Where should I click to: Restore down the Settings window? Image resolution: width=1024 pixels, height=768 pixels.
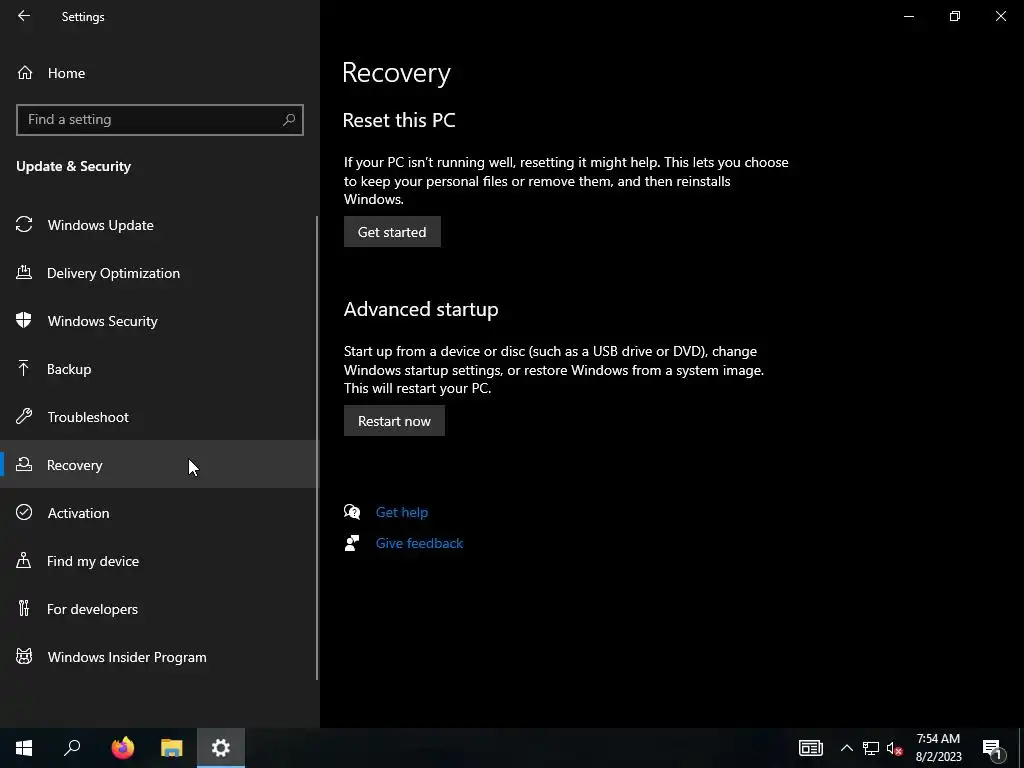(955, 16)
